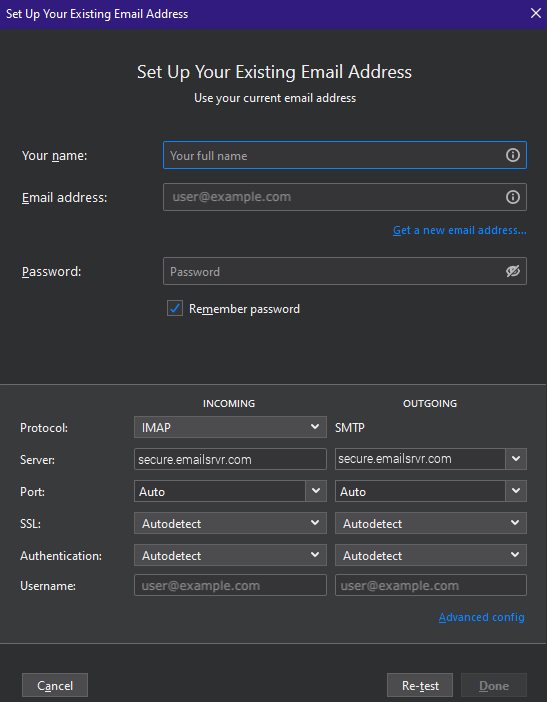Image resolution: width=547 pixels, height=702 pixels.
Task: Open the incoming Authentication dropdown
Action: [230, 556]
